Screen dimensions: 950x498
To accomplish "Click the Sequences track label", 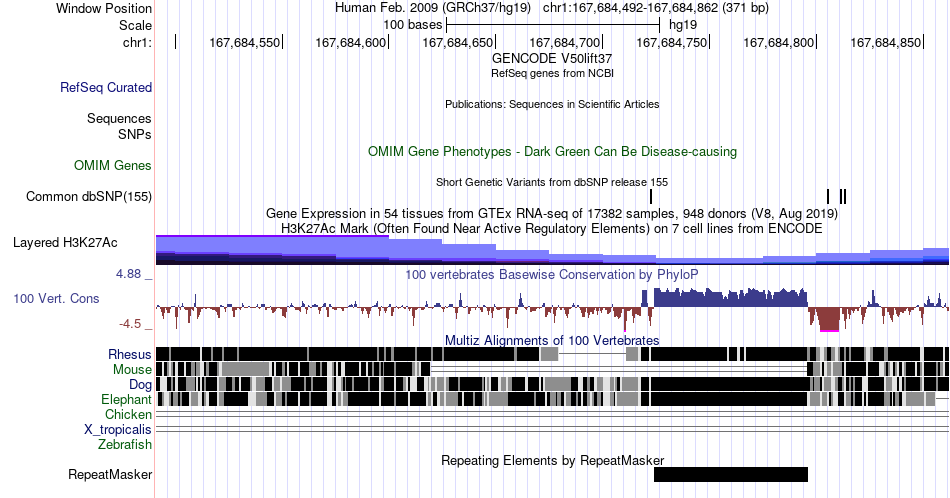I will click(x=119, y=118).
